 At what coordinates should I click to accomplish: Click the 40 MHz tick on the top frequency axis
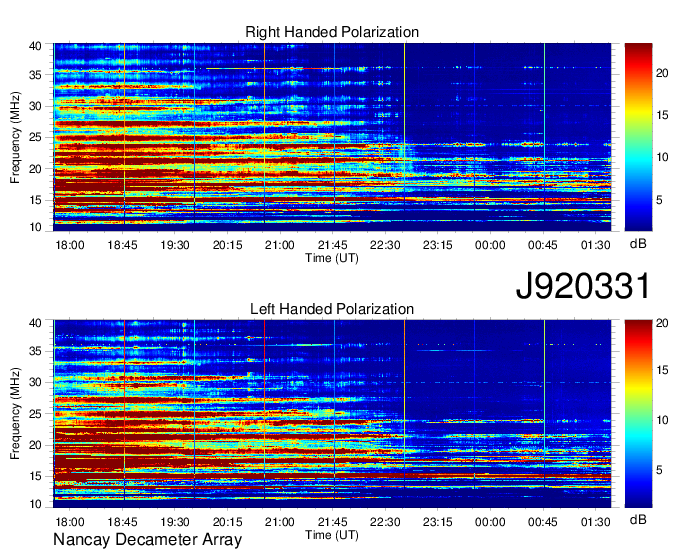click(36, 46)
